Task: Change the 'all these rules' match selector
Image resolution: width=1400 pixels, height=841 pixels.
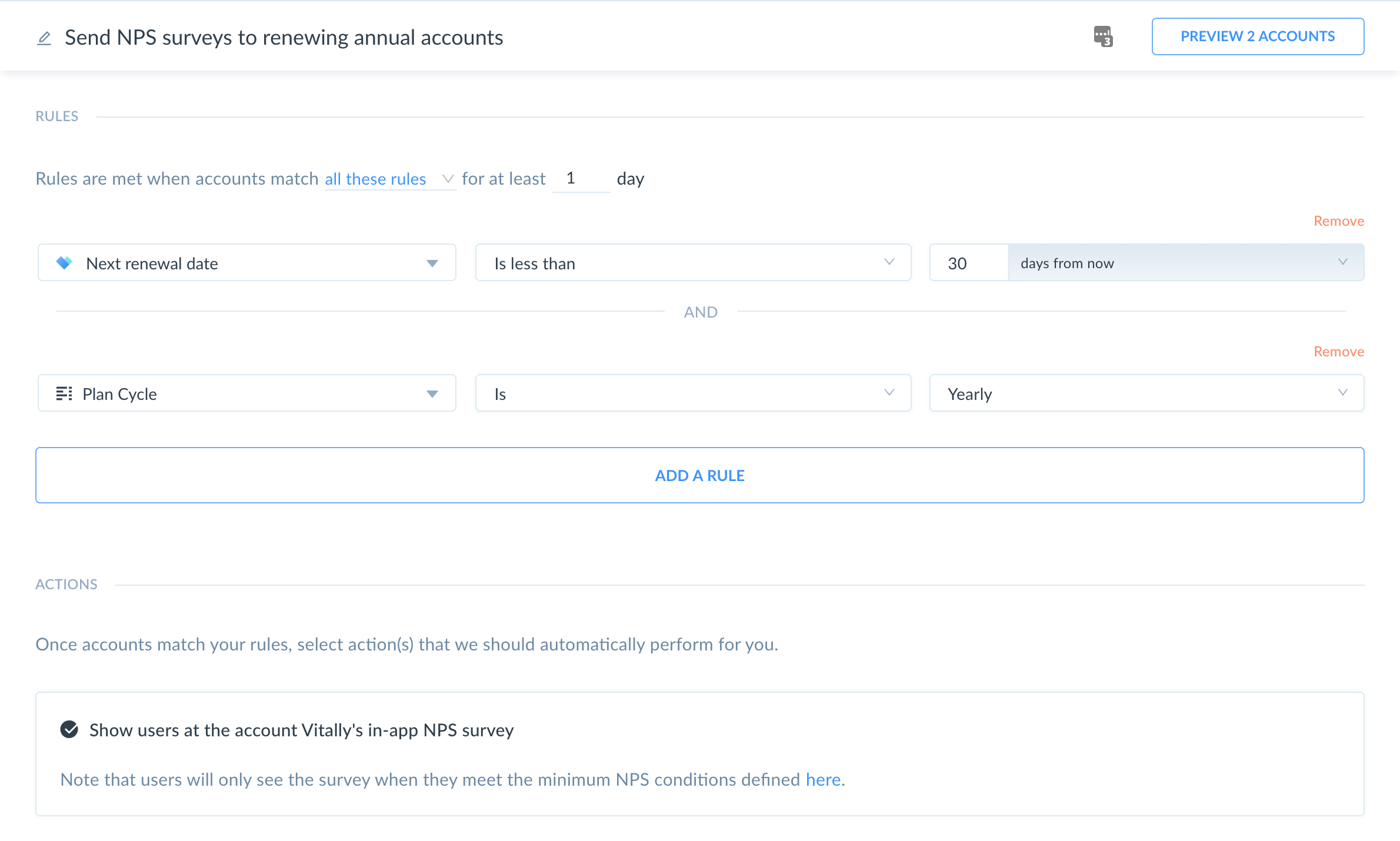Action: tap(389, 179)
